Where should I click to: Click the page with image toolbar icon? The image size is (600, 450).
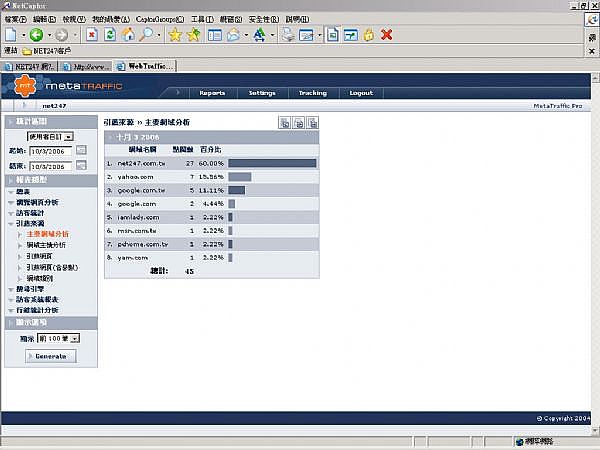[x=333, y=35]
